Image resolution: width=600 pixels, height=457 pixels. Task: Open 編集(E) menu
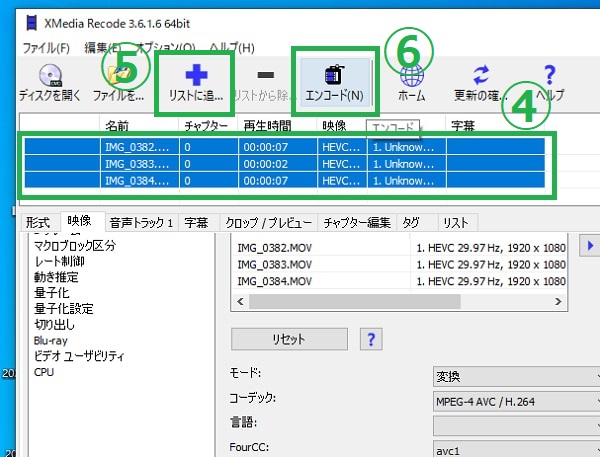tap(102, 48)
